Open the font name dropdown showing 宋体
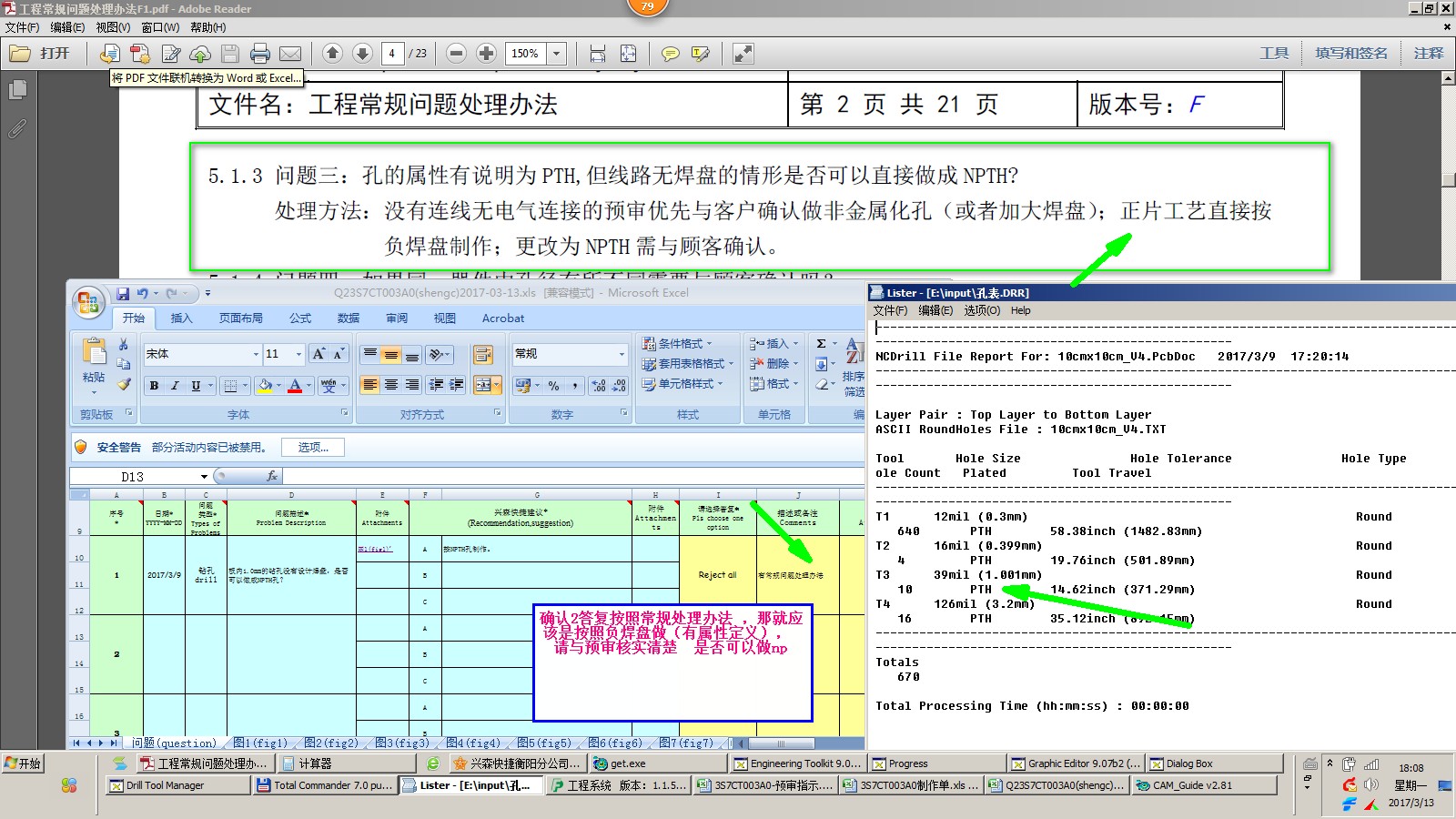Viewport: 1456px width, 819px height. (256, 354)
